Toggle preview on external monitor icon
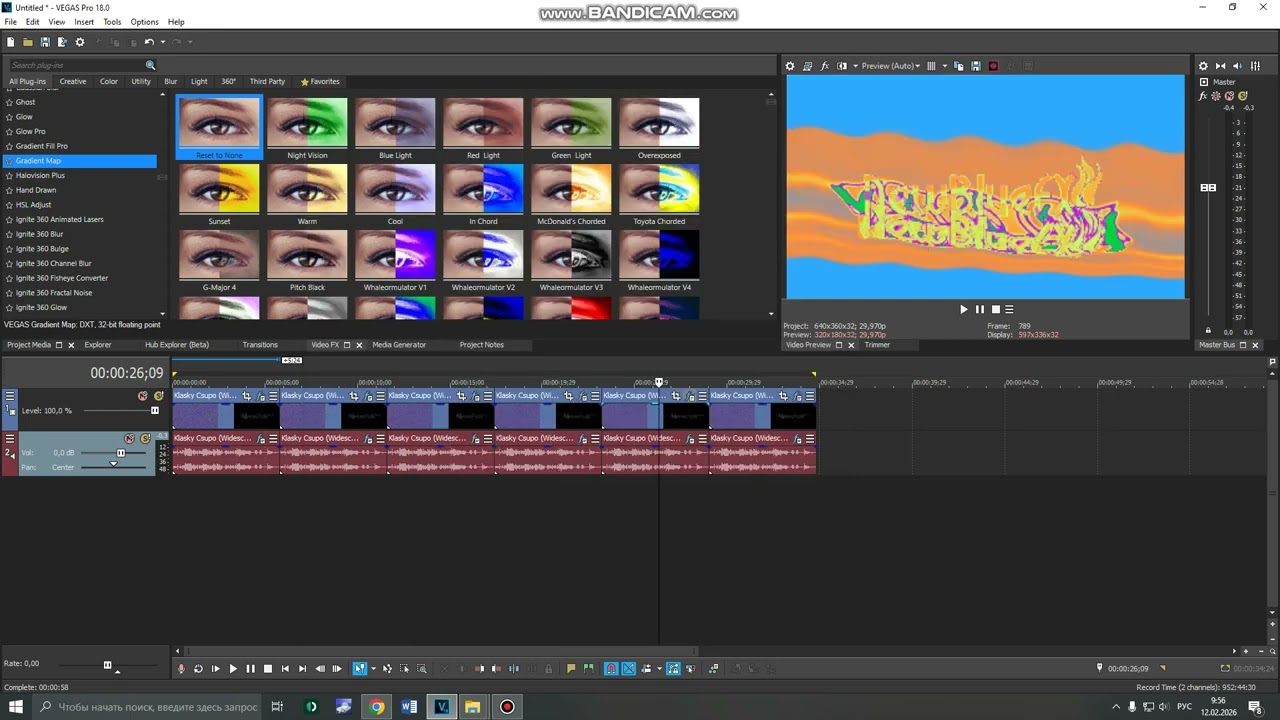This screenshot has width=1280, height=720. coord(807,66)
